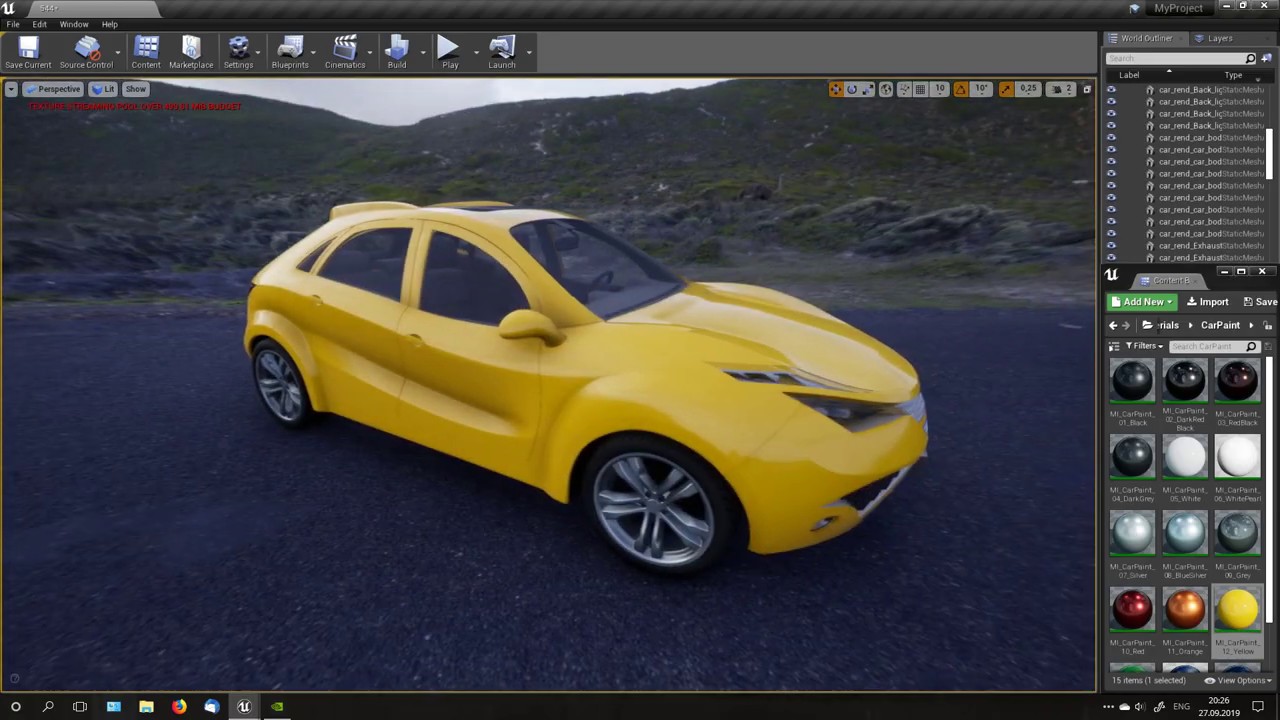
Task: Click the Launch toolbar icon
Action: point(502,53)
